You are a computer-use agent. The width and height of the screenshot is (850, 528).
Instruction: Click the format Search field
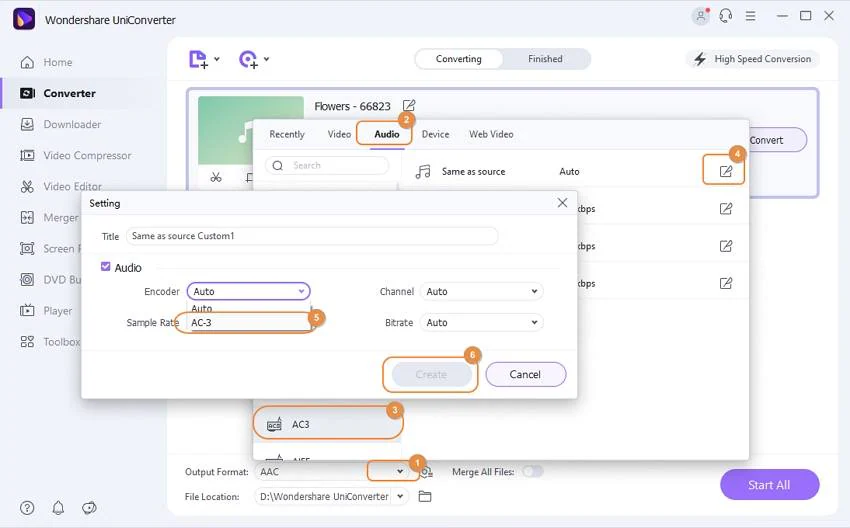tap(327, 165)
